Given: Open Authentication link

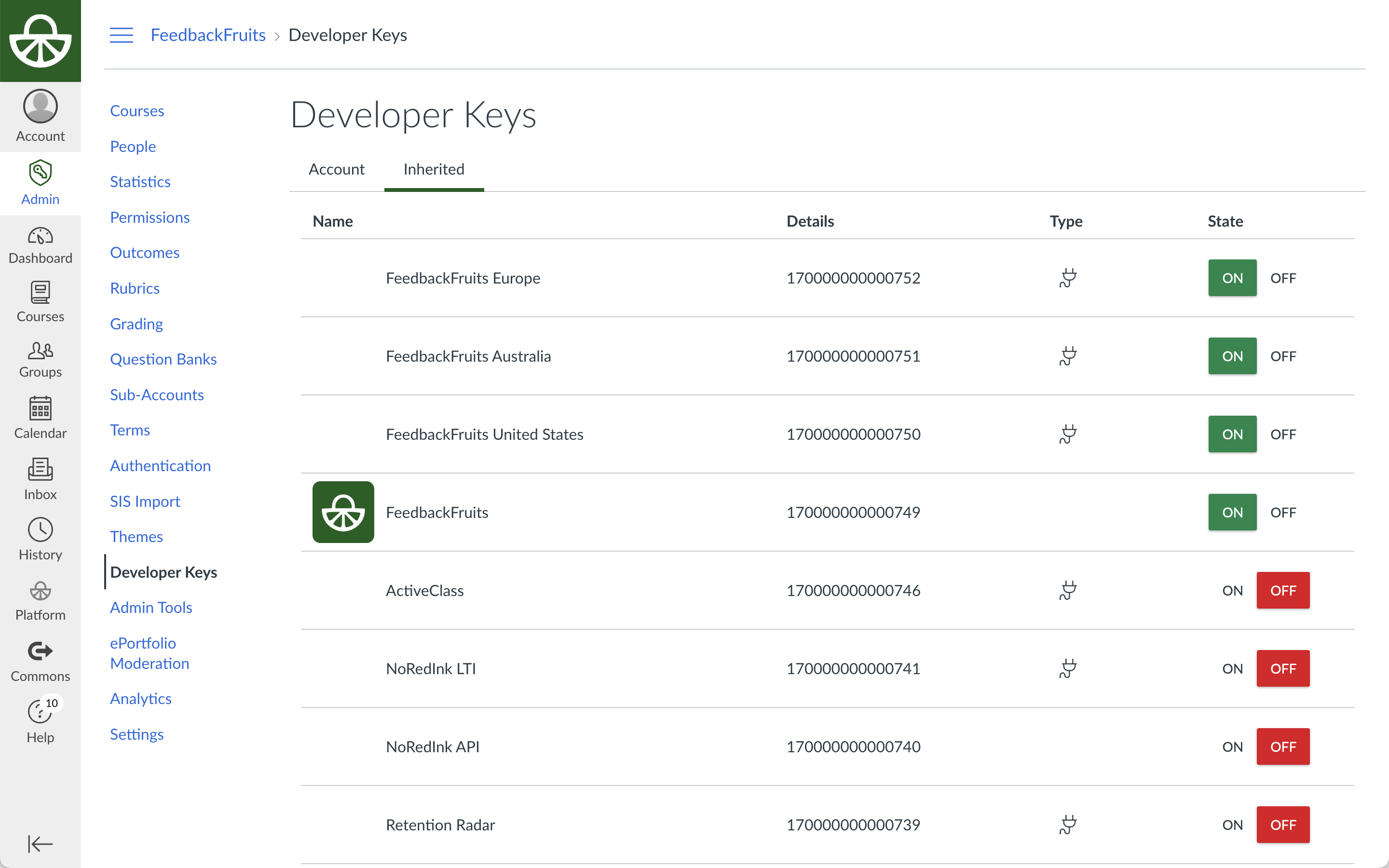Looking at the screenshot, I should [x=160, y=465].
